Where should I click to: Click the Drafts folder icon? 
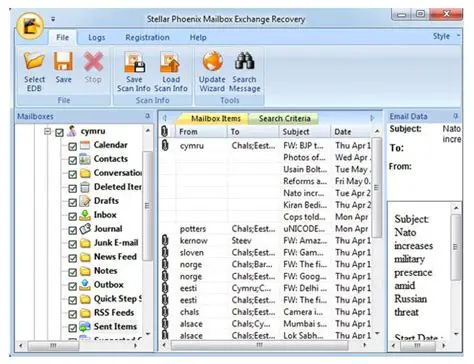(x=85, y=201)
